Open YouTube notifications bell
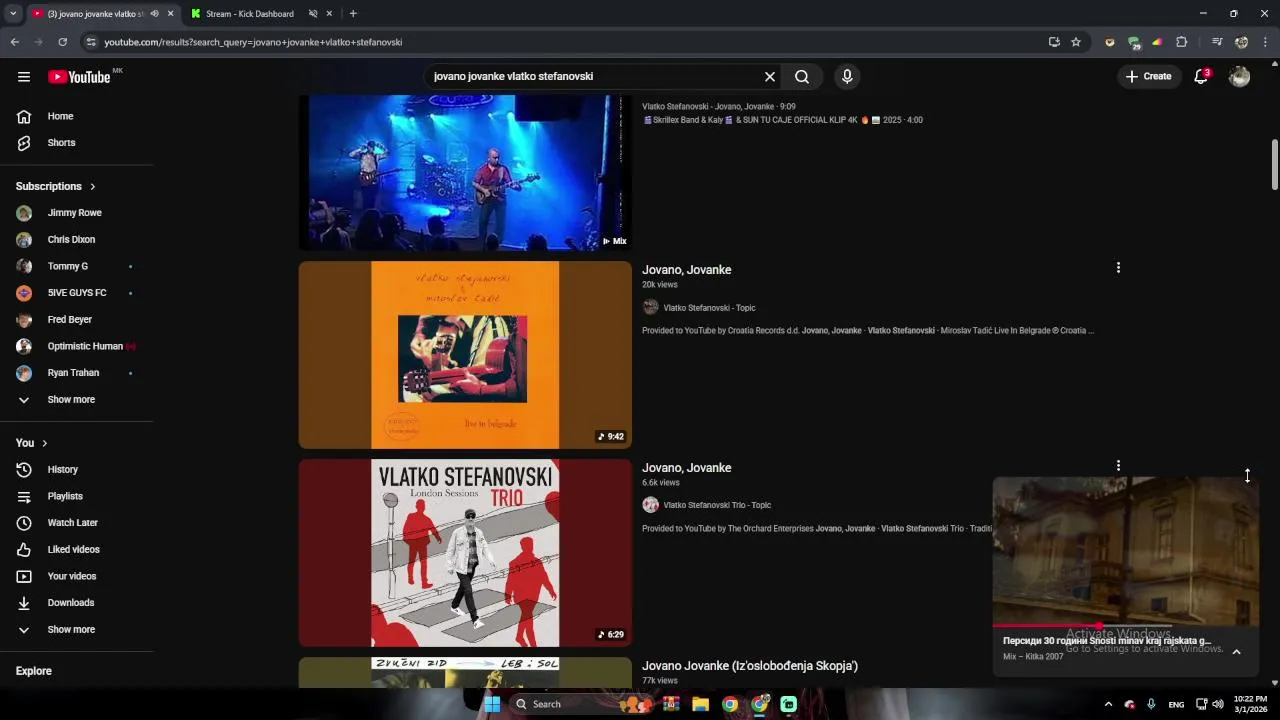Screen dimensions: 1280x720 (1202, 77)
